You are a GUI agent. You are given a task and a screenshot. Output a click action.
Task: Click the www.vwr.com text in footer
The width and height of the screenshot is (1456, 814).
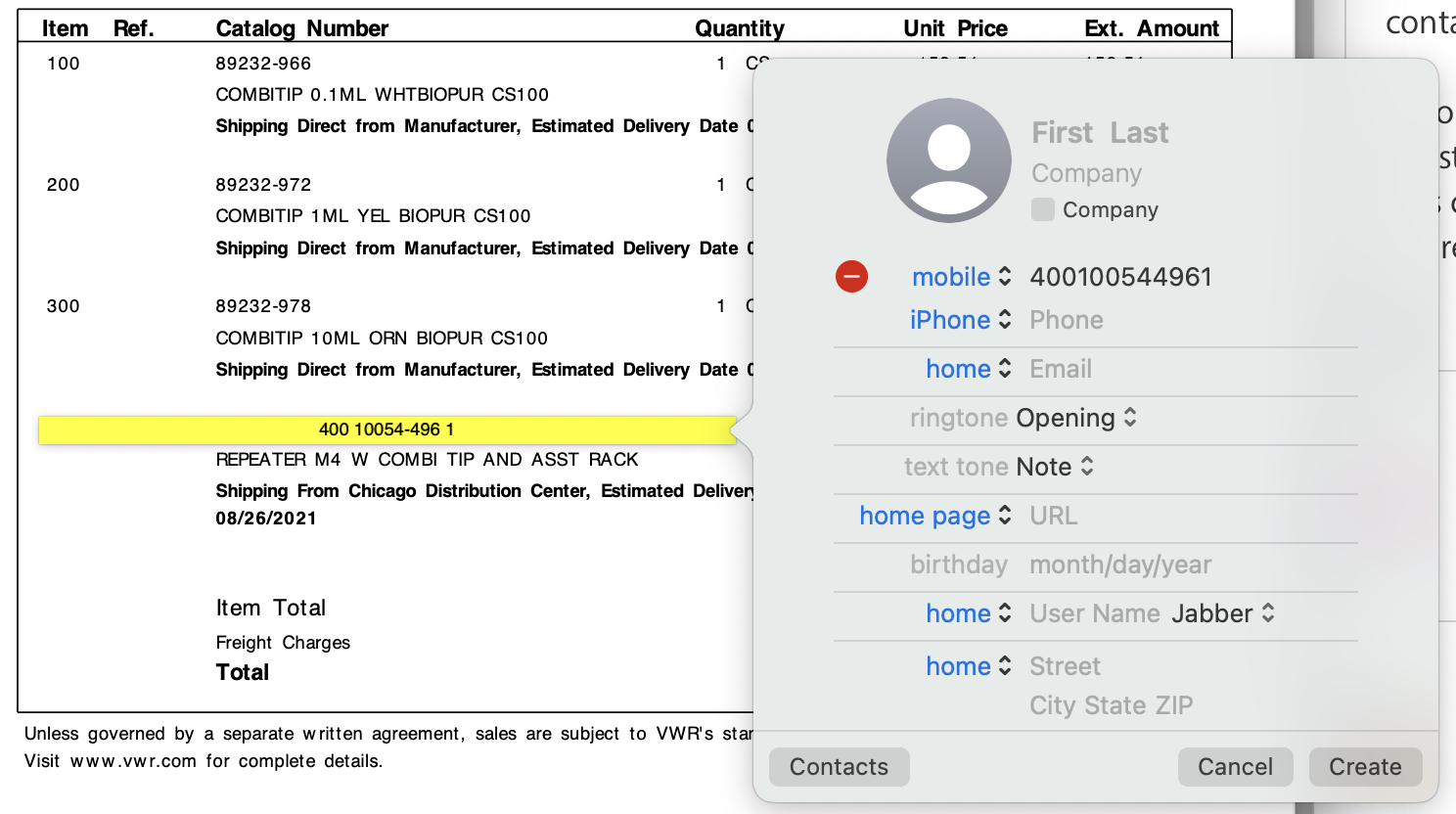(x=133, y=761)
